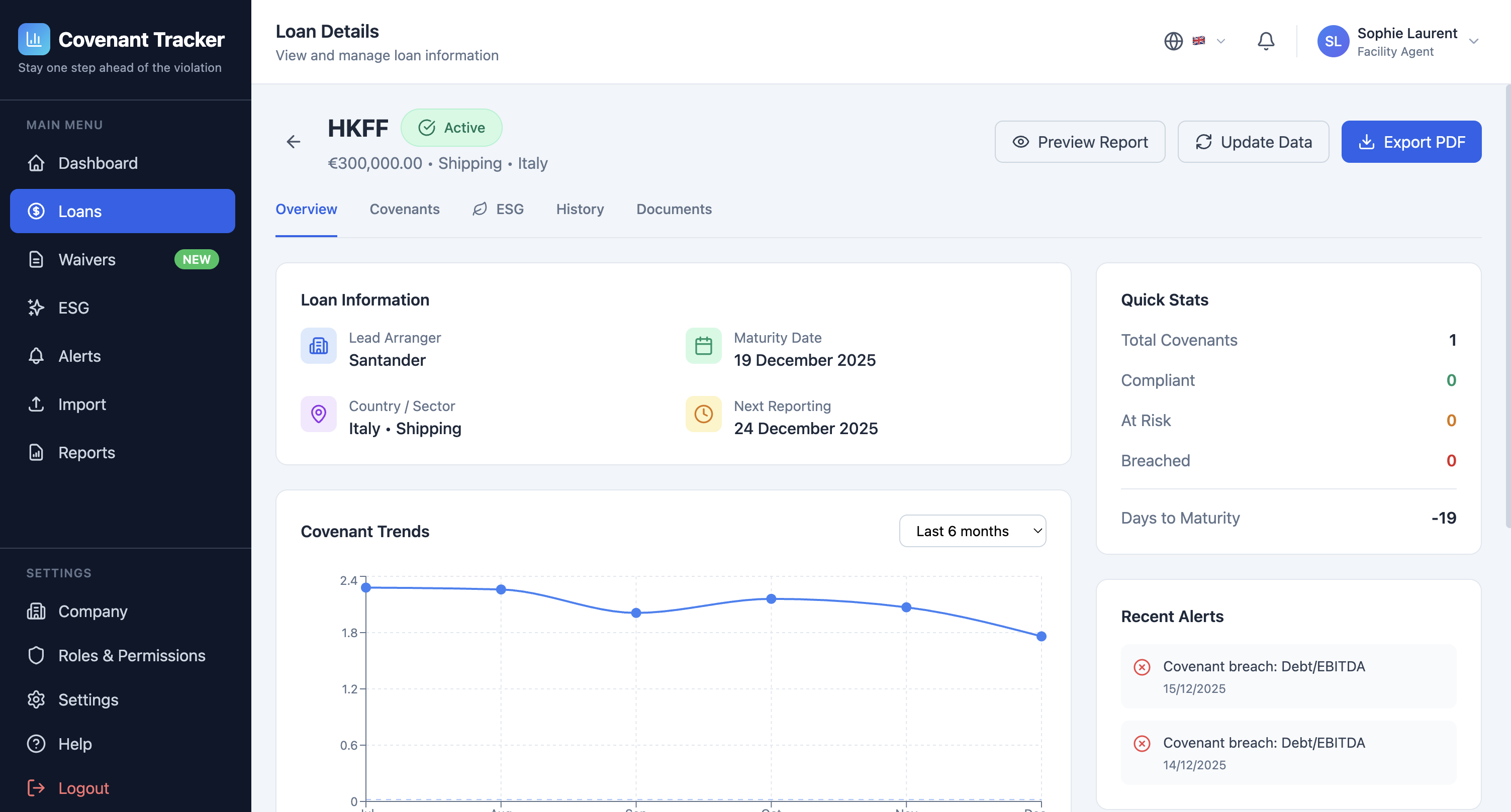Click the back arrow beside HKFF
Screen dimensions: 1511x812
[293, 141]
